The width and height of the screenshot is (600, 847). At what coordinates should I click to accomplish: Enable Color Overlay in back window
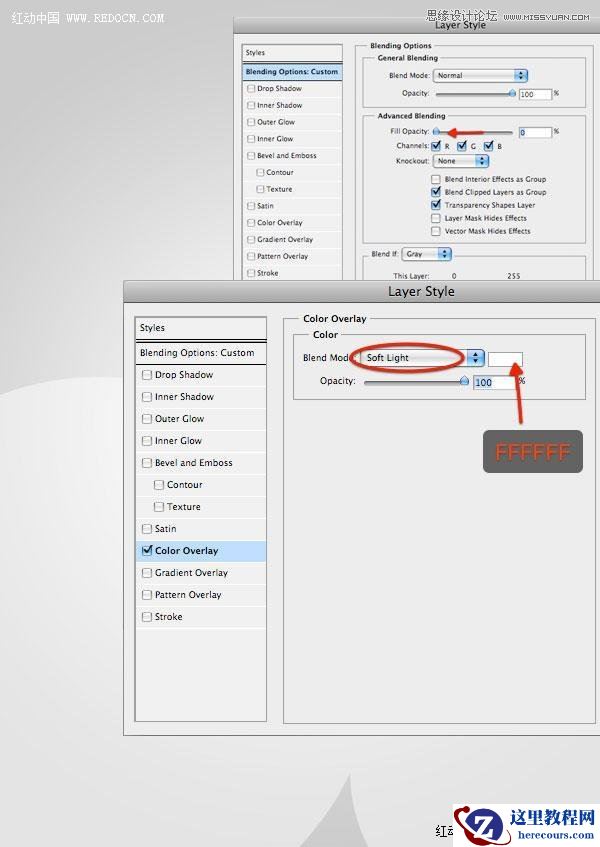pos(251,223)
